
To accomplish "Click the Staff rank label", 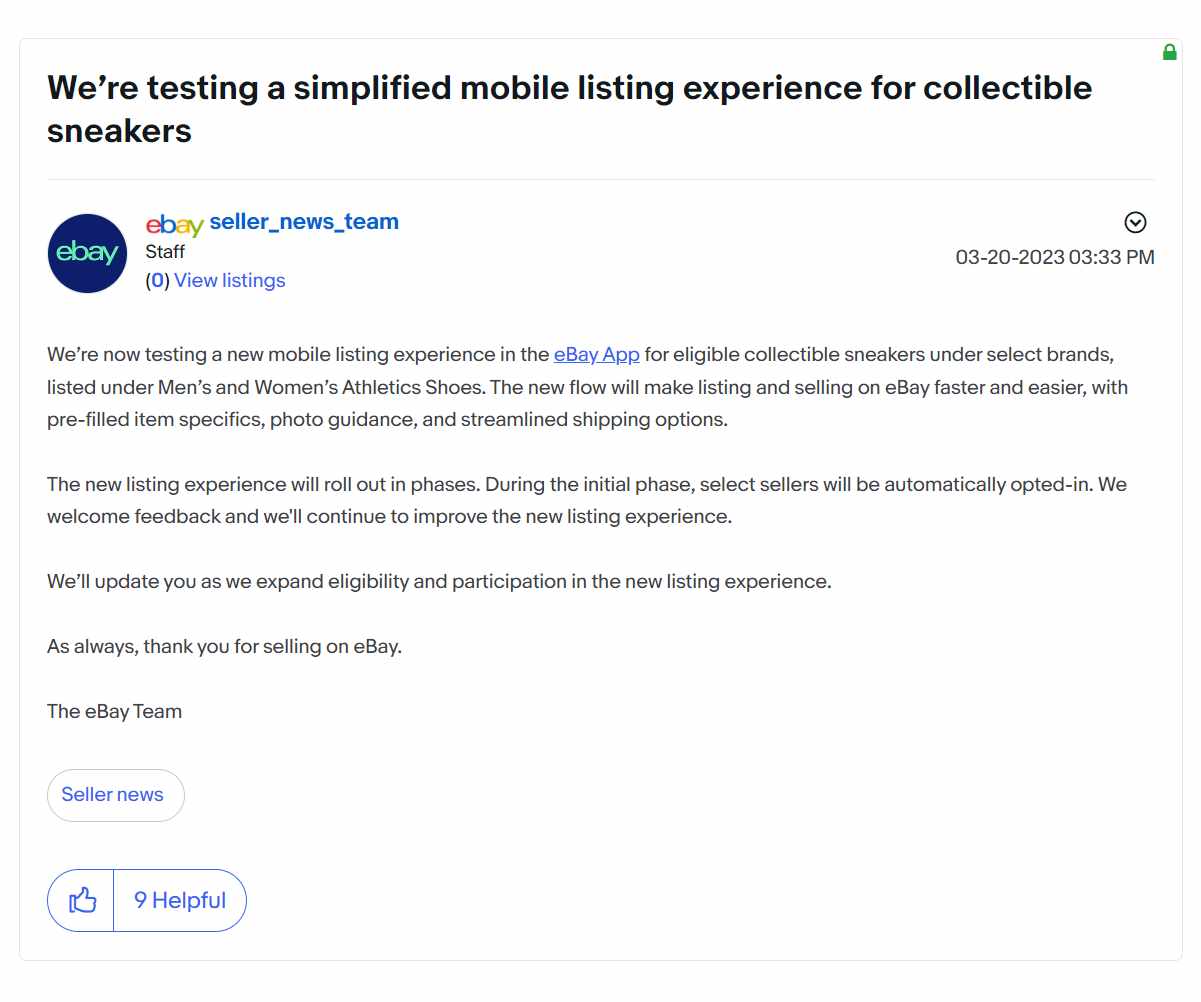I will coord(165,252).
